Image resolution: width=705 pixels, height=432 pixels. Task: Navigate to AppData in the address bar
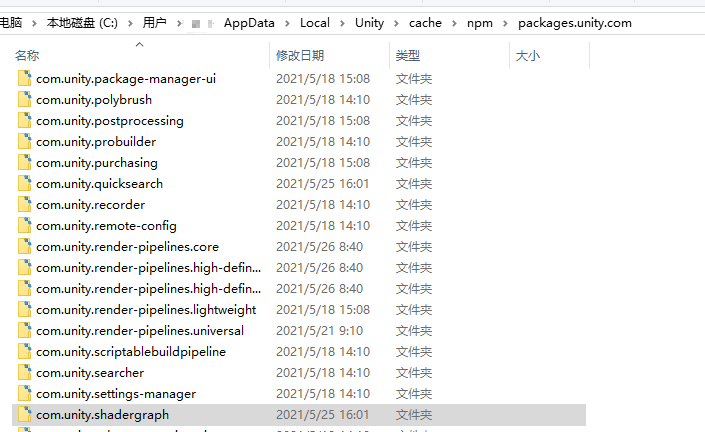(x=249, y=22)
